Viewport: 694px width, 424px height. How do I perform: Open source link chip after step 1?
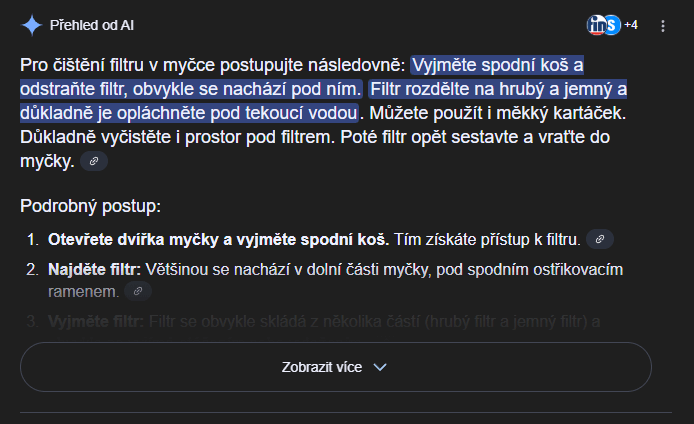pos(600,239)
